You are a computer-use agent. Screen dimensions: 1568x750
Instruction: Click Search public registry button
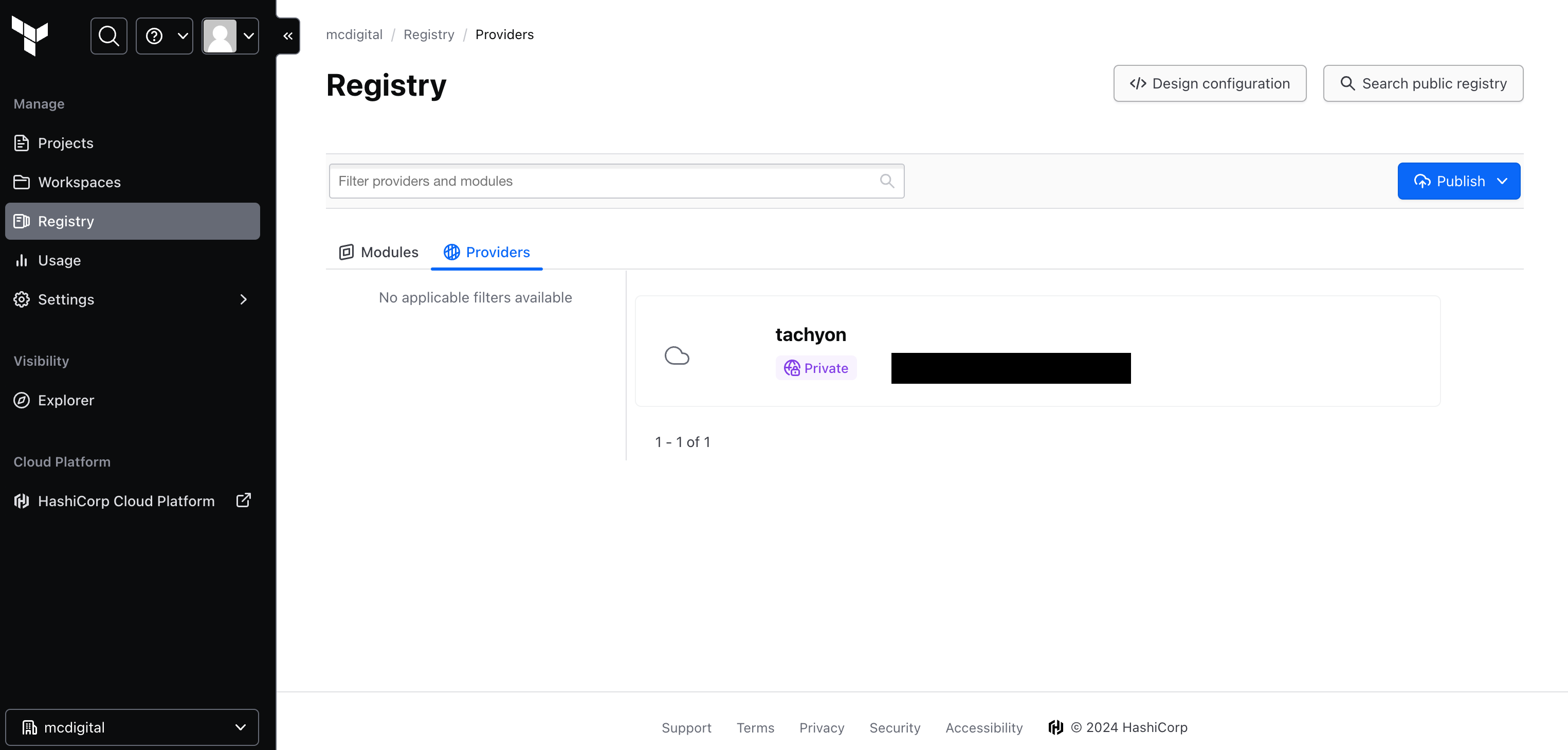click(x=1423, y=83)
